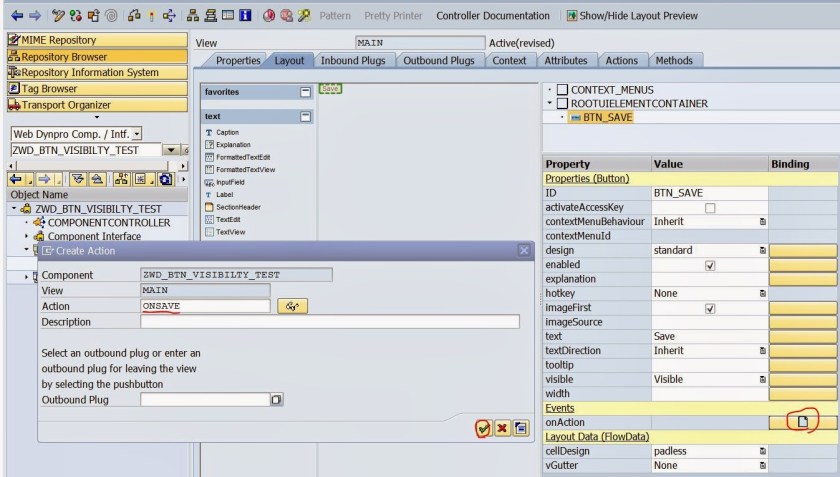Viewport: 840px width, 477px height.
Task: Switch to the Inbound Plugs tab
Action: tap(353, 61)
